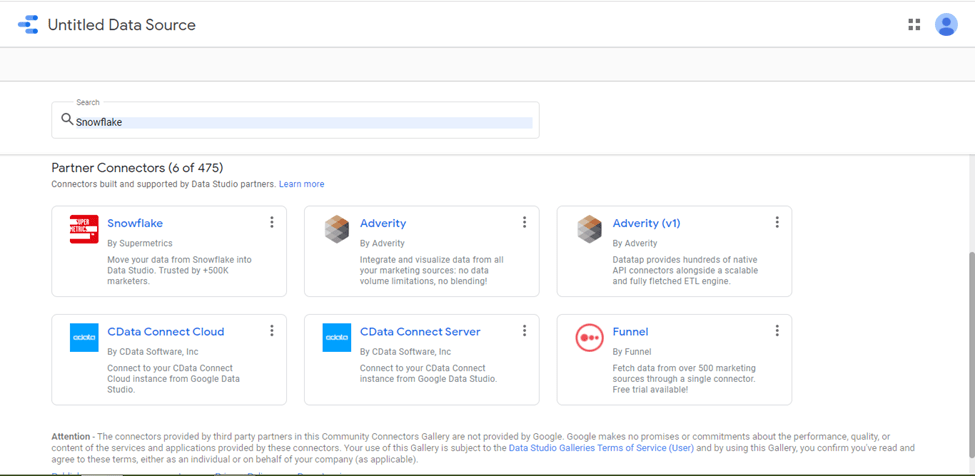
Task: Open Data Studio Galleries Terms of Service link
Action: point(601,448)
